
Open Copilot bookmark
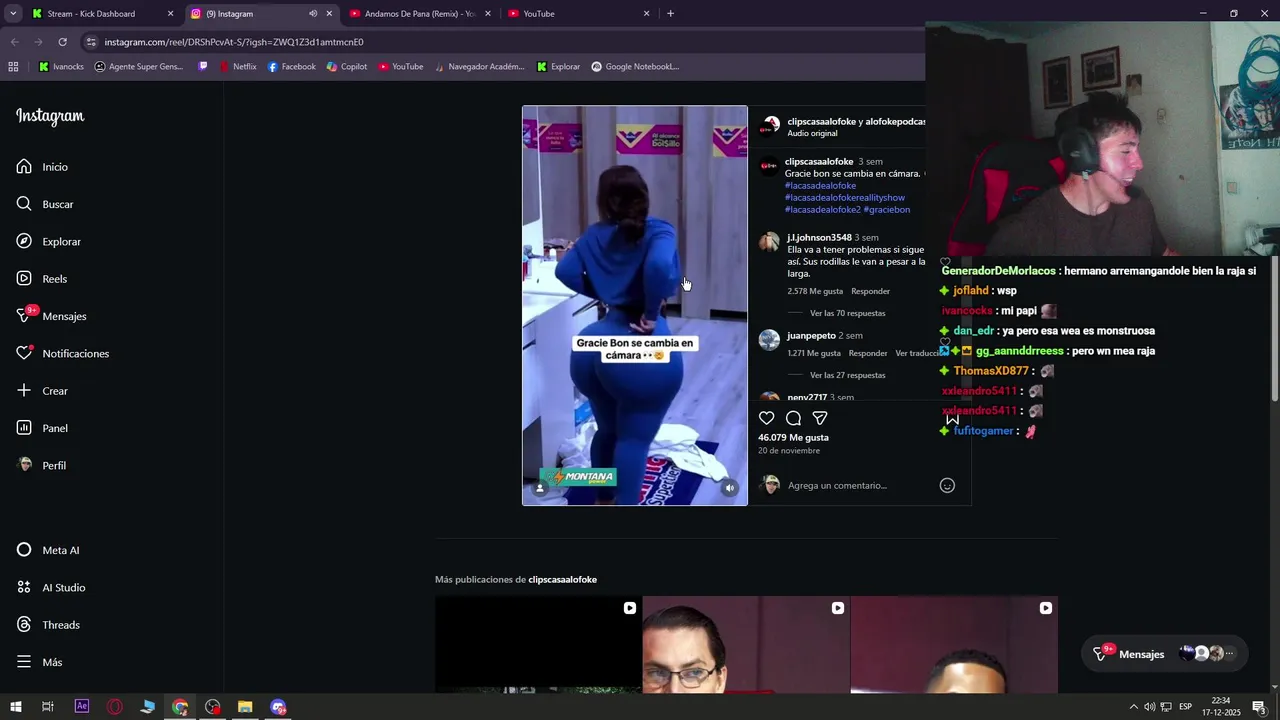(346, 67)
